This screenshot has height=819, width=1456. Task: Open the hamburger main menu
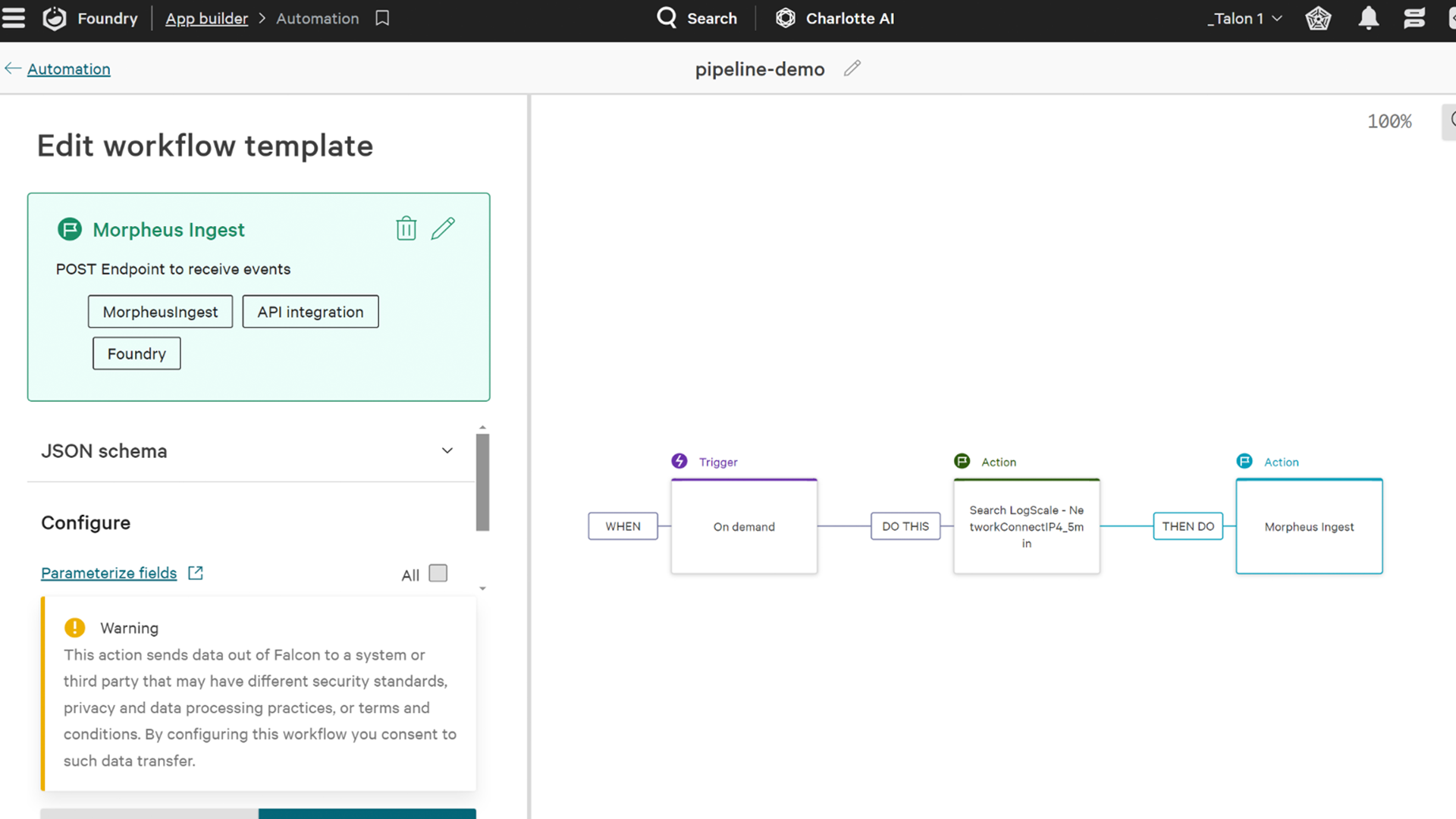14,18
